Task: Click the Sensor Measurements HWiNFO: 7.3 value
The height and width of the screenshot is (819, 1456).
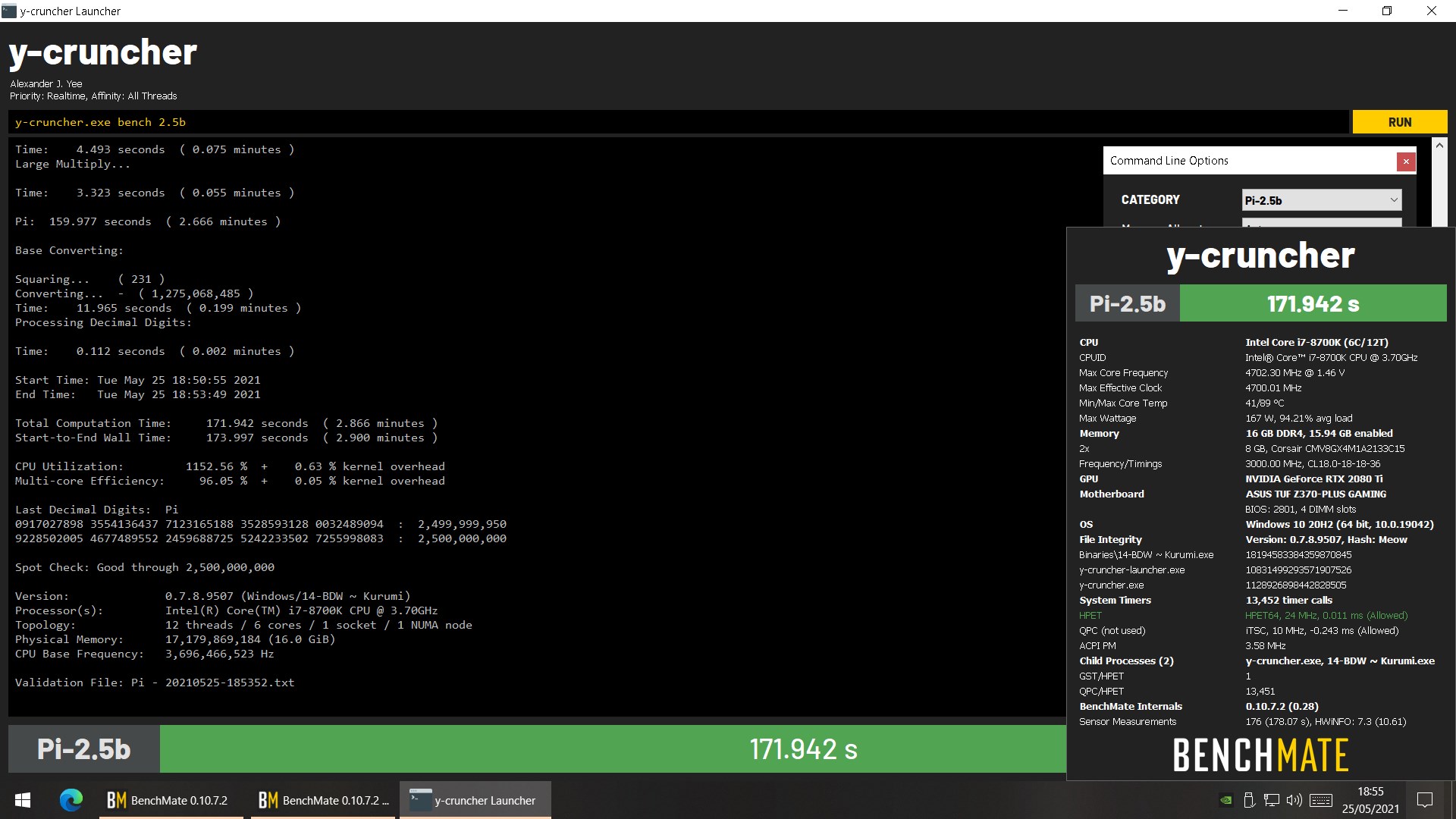Action: tap(1326, 721)
